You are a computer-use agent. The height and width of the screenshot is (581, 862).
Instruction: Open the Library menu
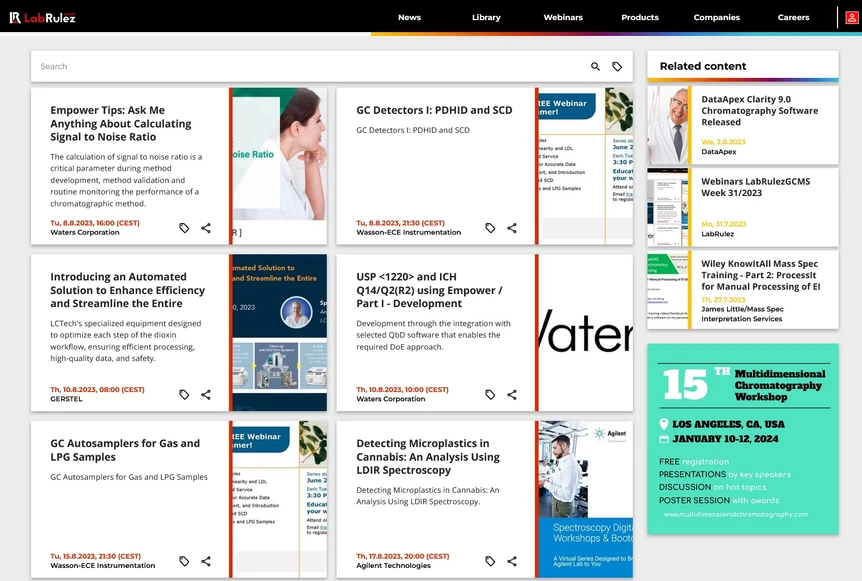[487, 18]
